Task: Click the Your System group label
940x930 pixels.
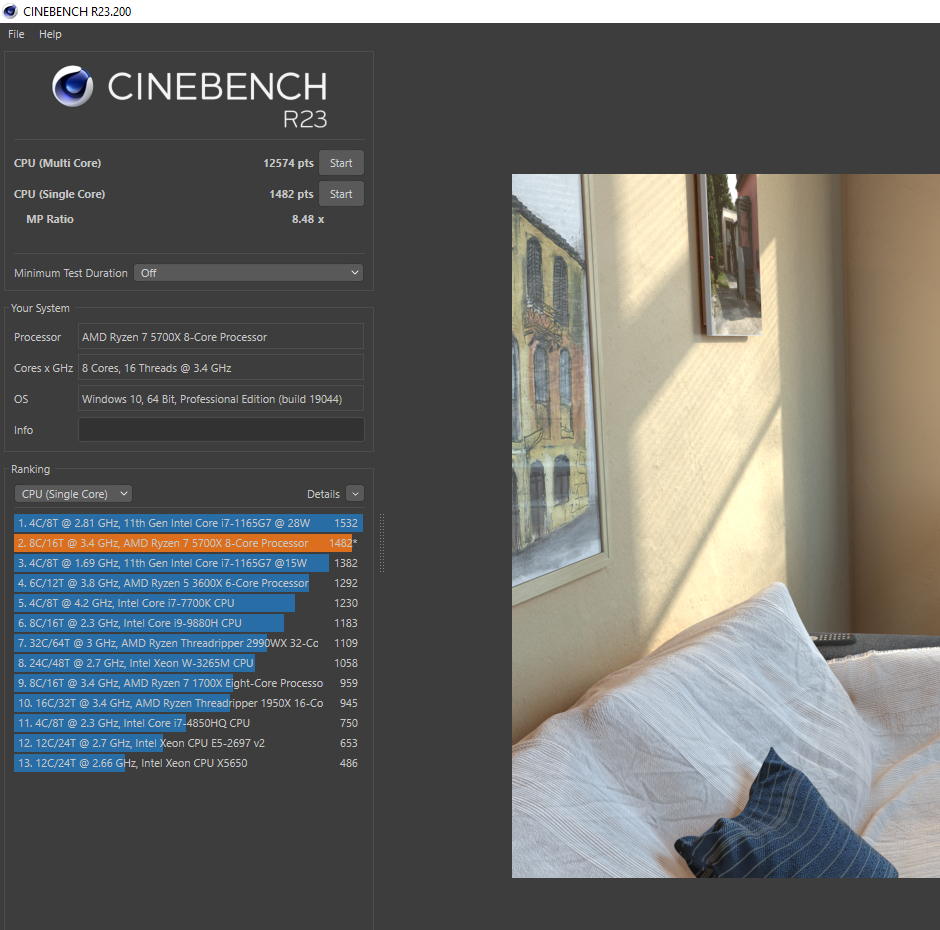Action: point(40,308)
